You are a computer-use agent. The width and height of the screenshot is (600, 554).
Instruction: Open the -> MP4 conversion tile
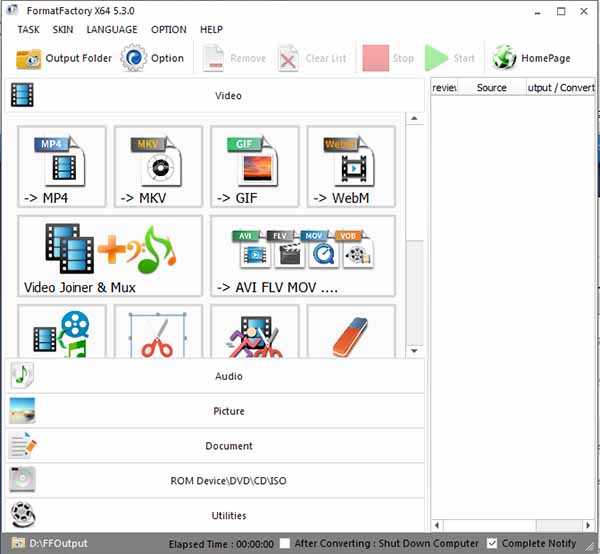62,167
